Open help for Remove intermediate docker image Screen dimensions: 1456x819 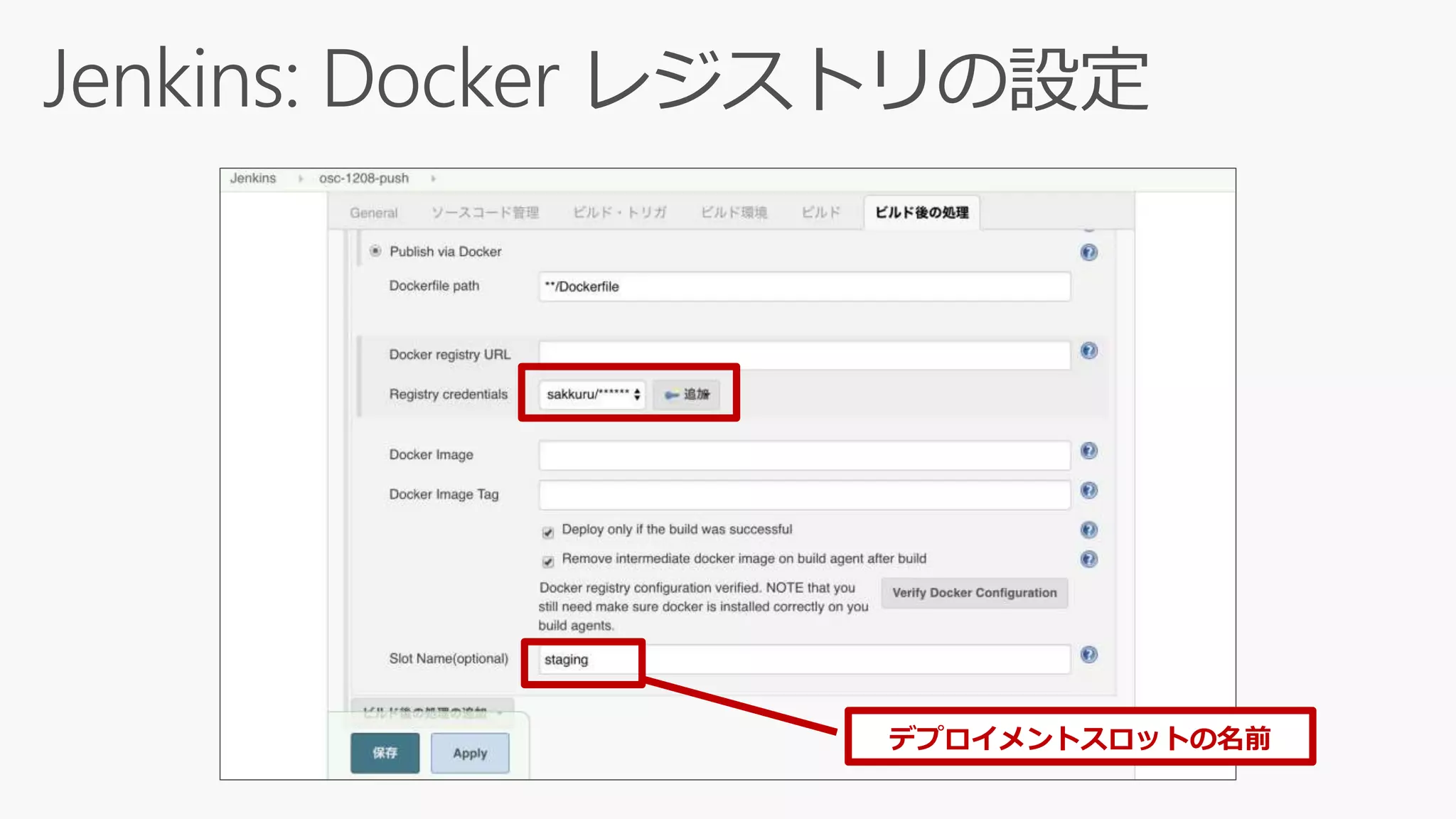1088,559
